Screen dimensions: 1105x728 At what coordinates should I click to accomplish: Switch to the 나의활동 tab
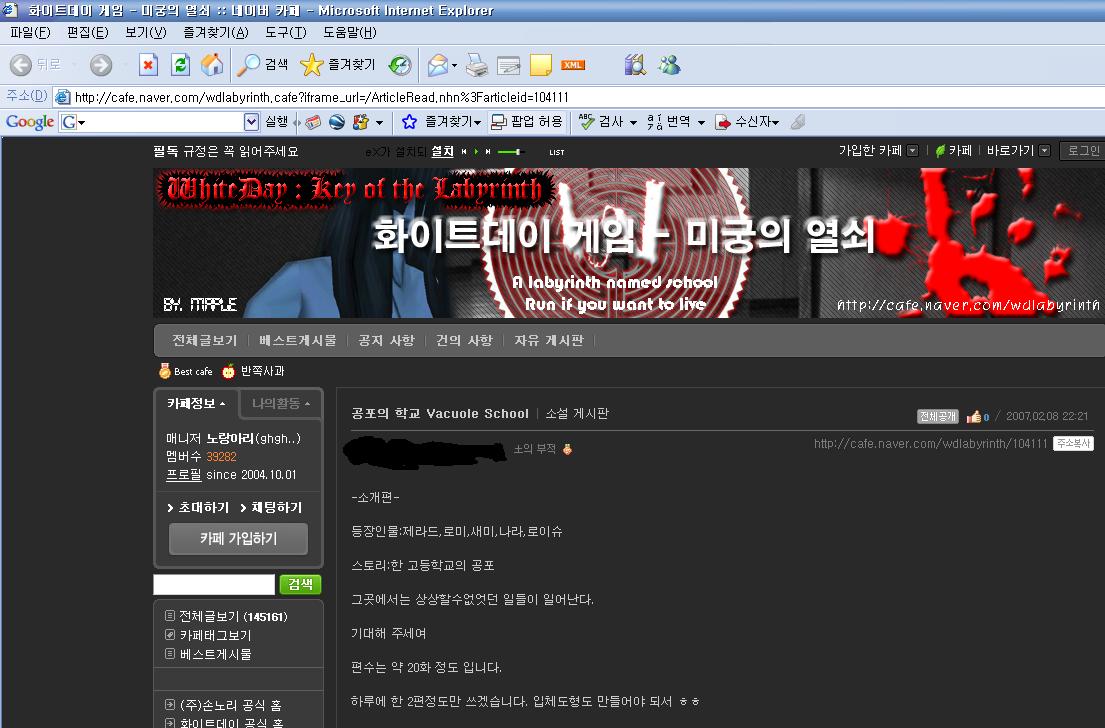point(281,403)
